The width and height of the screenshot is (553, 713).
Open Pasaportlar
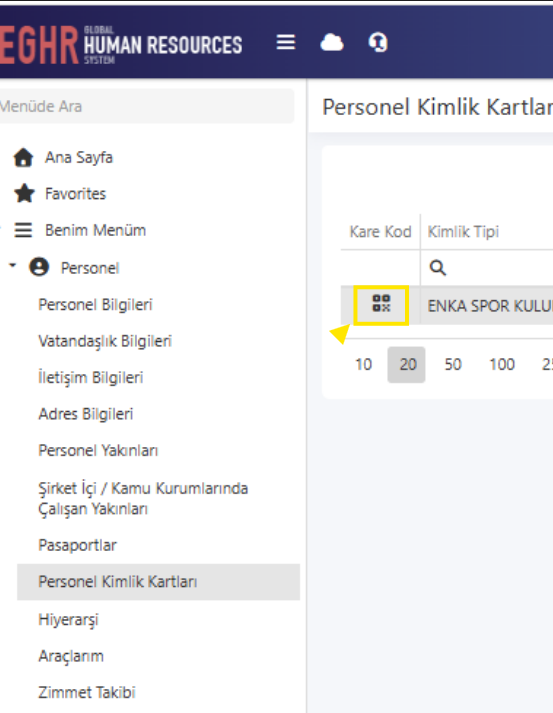pyautogui.click(x=77, y=545)
